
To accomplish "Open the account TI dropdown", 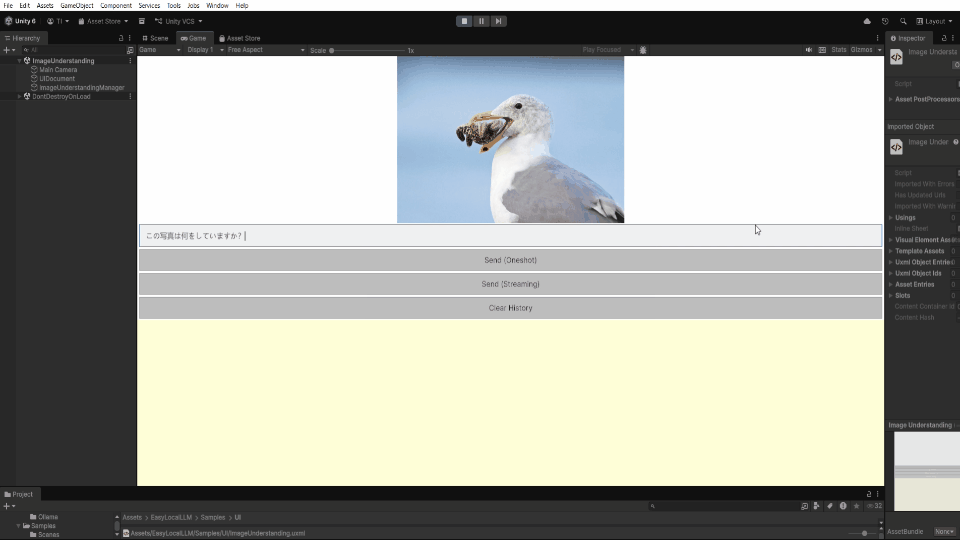I will [x=58, y=21].
